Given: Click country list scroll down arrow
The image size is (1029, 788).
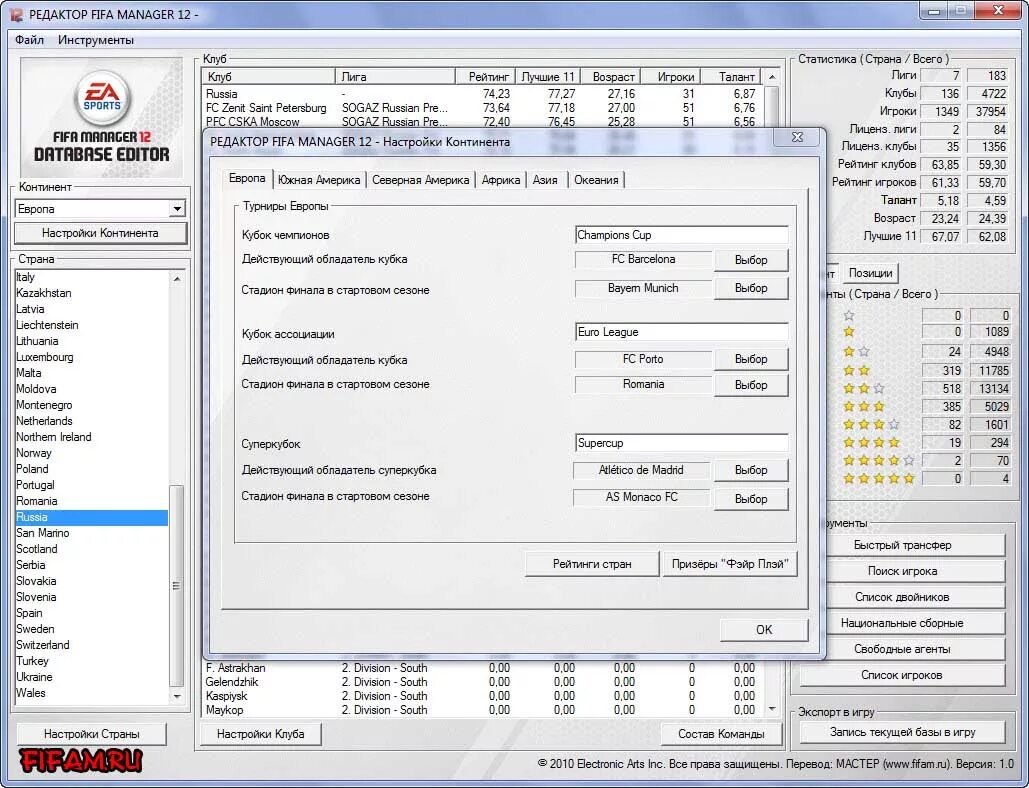Looking at the screenshot, I should click(177, 695).
